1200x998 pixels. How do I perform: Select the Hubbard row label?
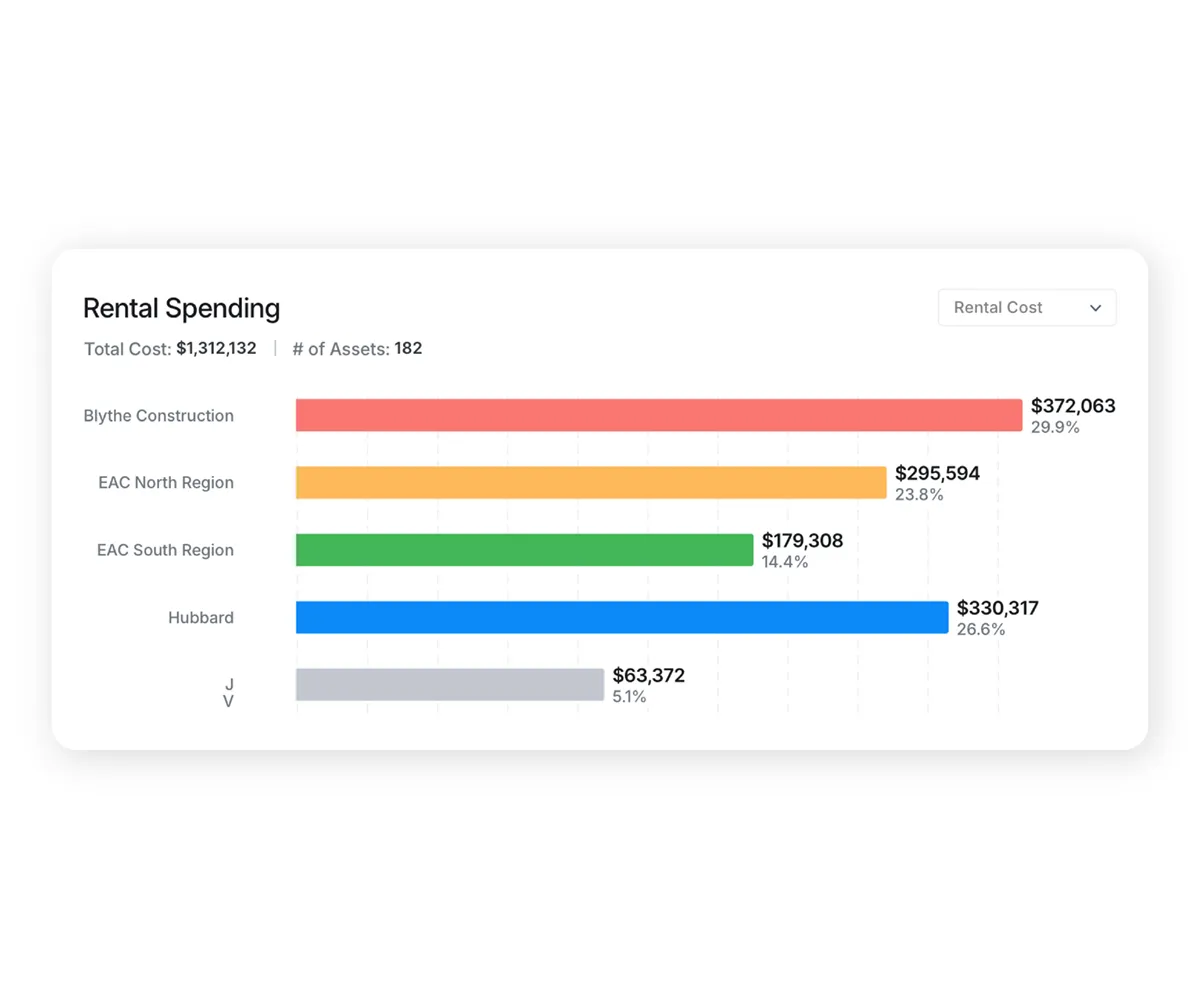coord(200,617)
